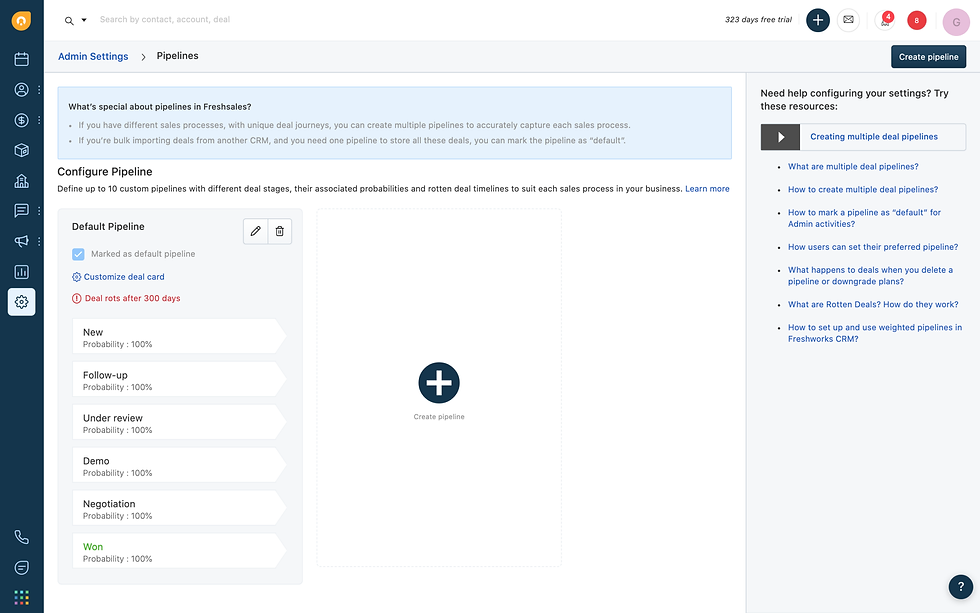Play the Creating multiple deal pipelines video
Image resolution: width=980 pixels, height=613 pixels.
[x=781, y=137]
